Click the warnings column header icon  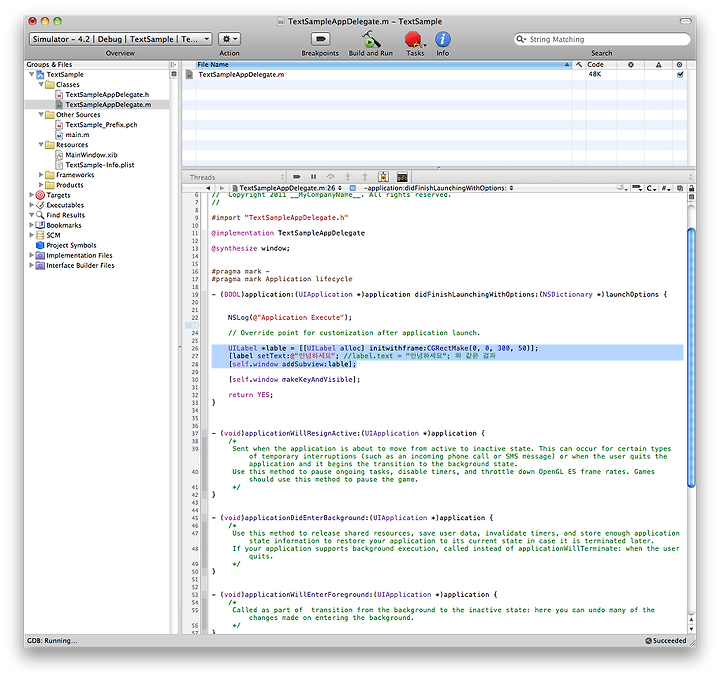(658, 65)
